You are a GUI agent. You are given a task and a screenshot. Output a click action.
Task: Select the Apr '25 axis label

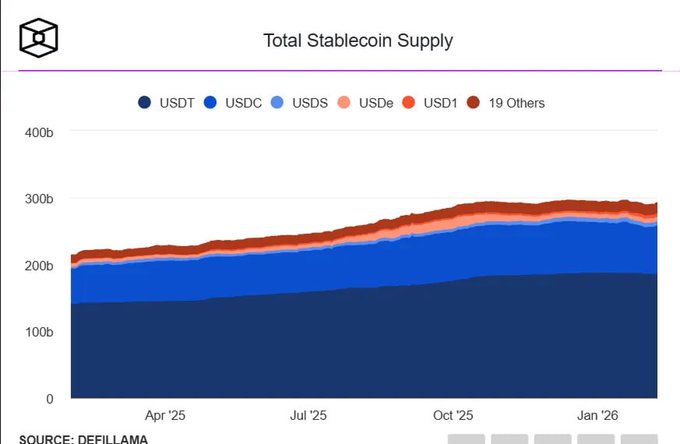(x=166, y=414)
